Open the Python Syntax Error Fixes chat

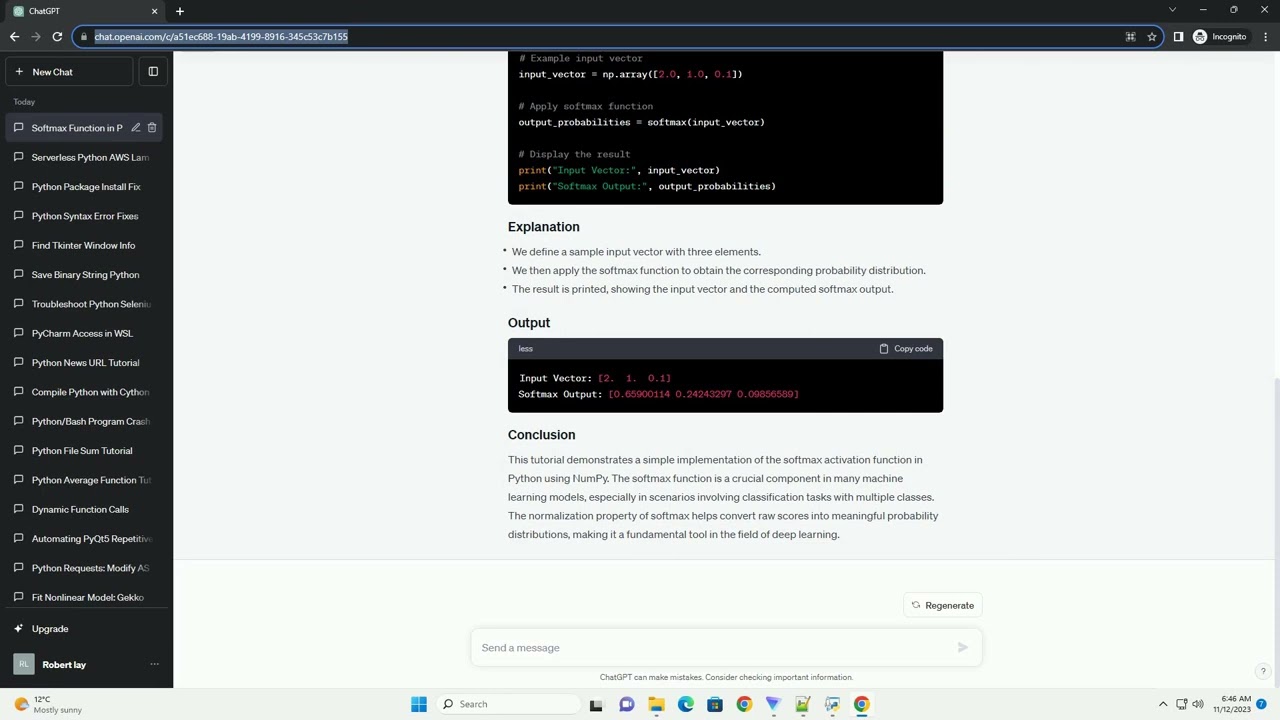point(85,216)
